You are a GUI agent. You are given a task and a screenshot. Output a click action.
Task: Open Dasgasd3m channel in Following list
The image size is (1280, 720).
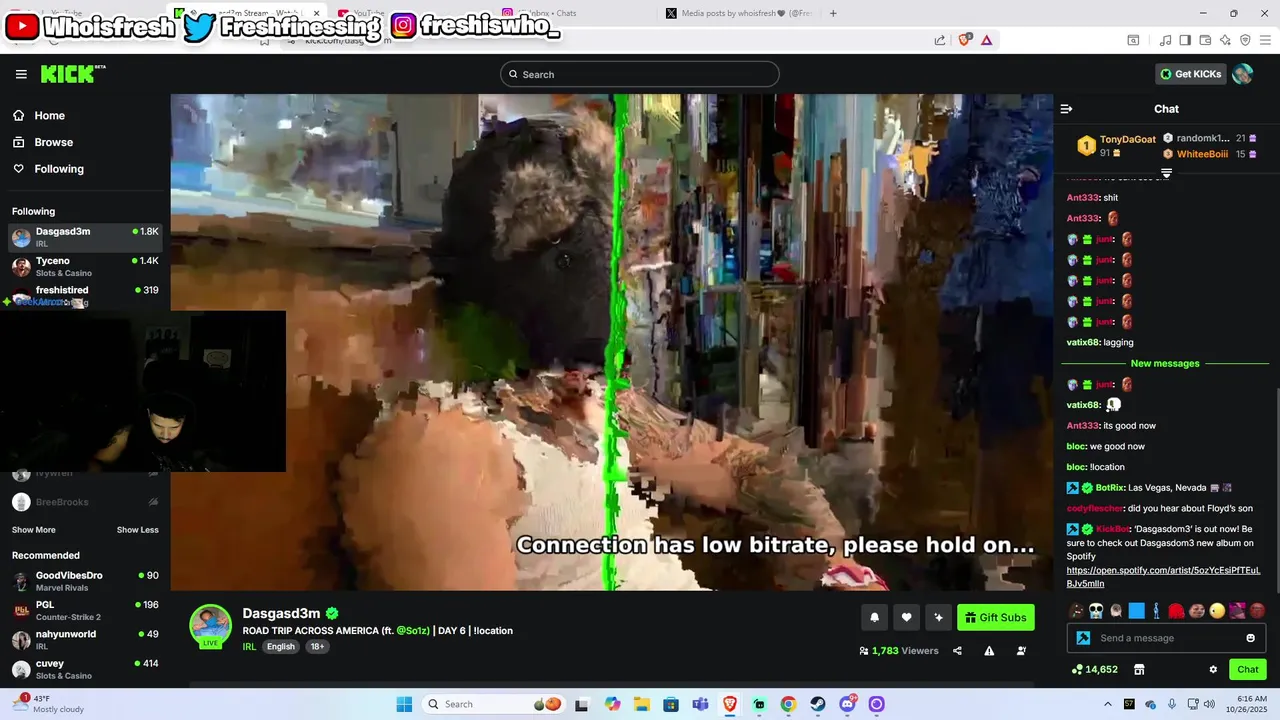click(84, 237)
